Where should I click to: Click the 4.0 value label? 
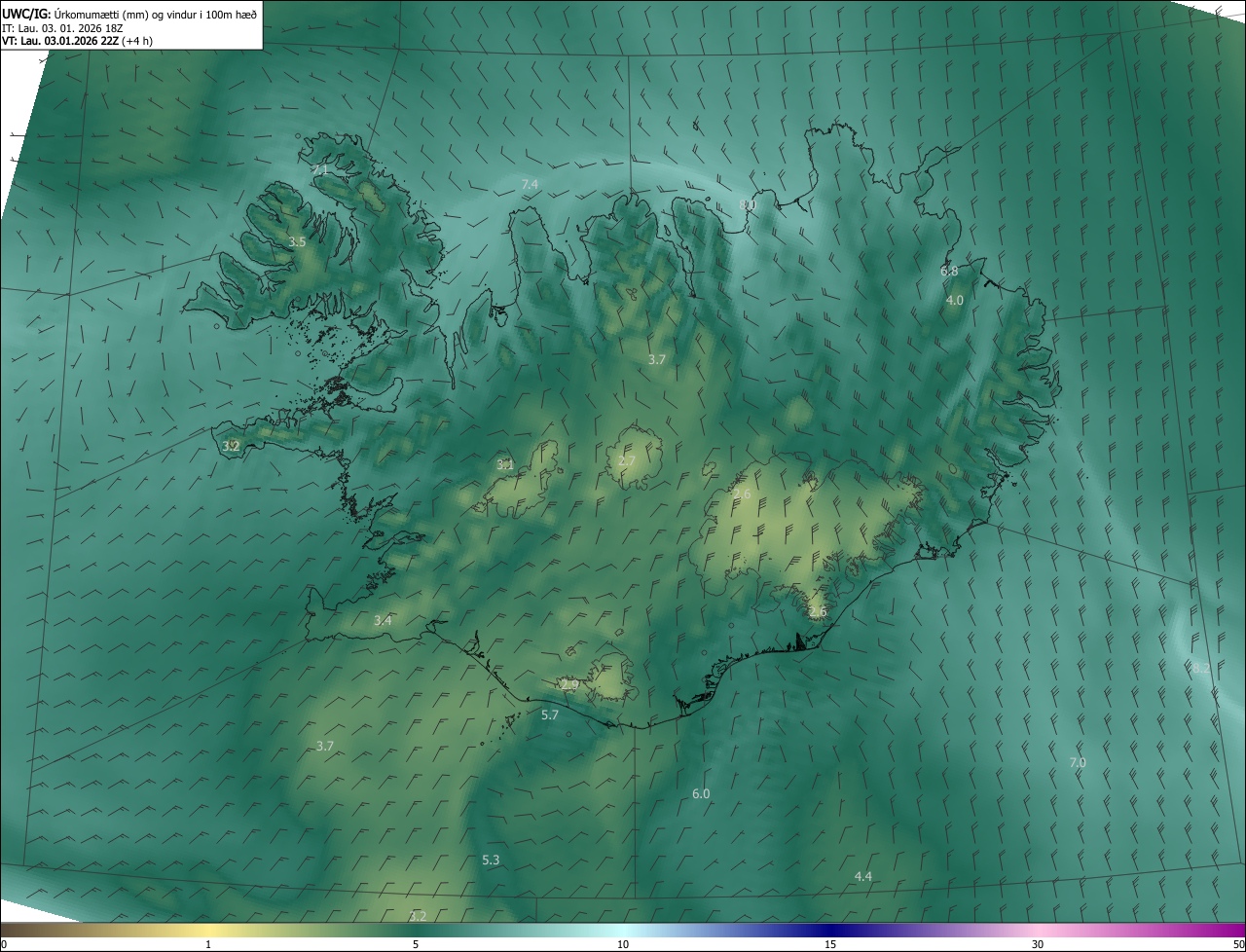pyautogui.click(x=955, y=301)
